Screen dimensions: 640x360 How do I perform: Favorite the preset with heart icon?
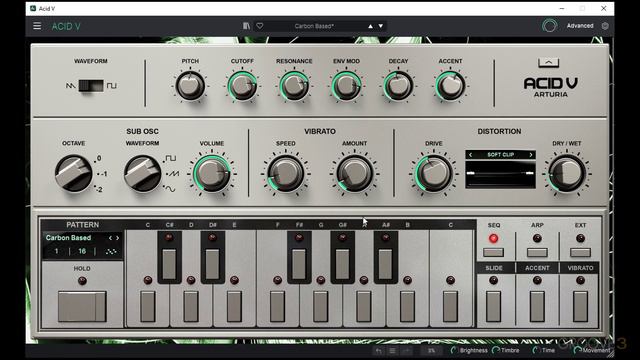tap(260, 26)
